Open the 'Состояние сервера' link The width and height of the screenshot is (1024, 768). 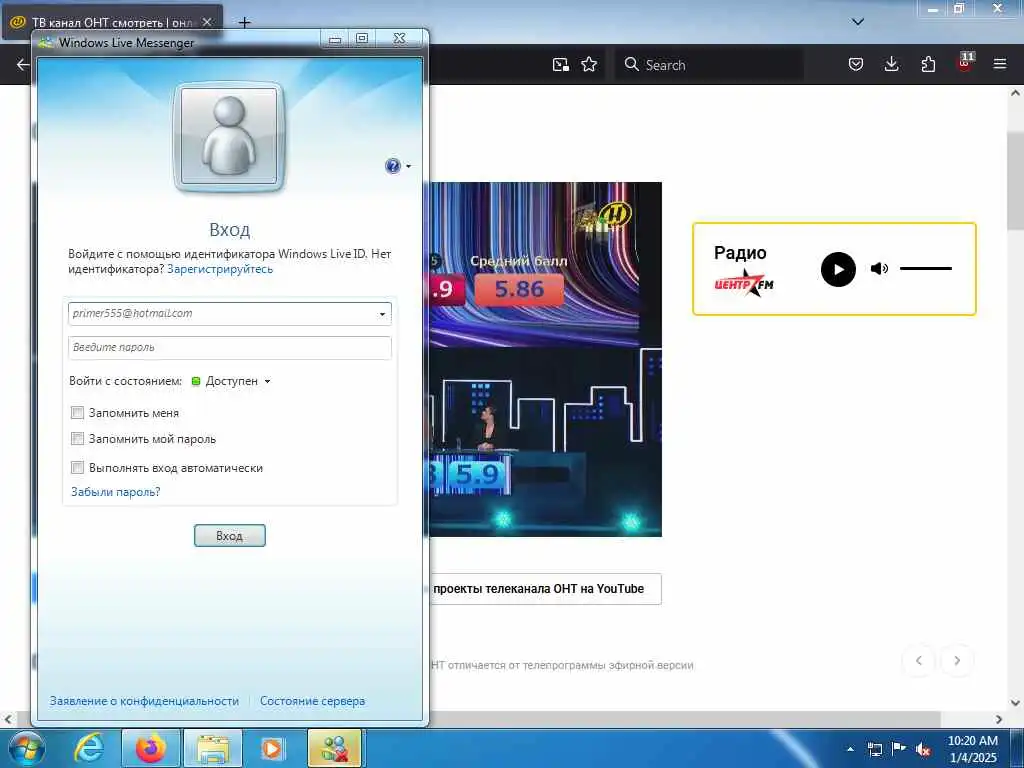[x=312, y=701]
